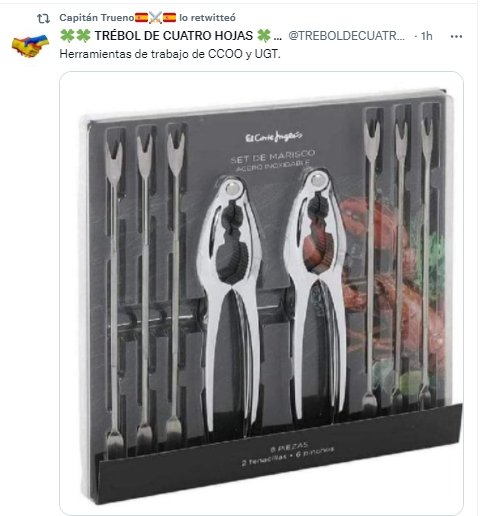Click the crossed swords emoji beside Capitán Trueno
The image size is (484, 516).
pos(155,18)
